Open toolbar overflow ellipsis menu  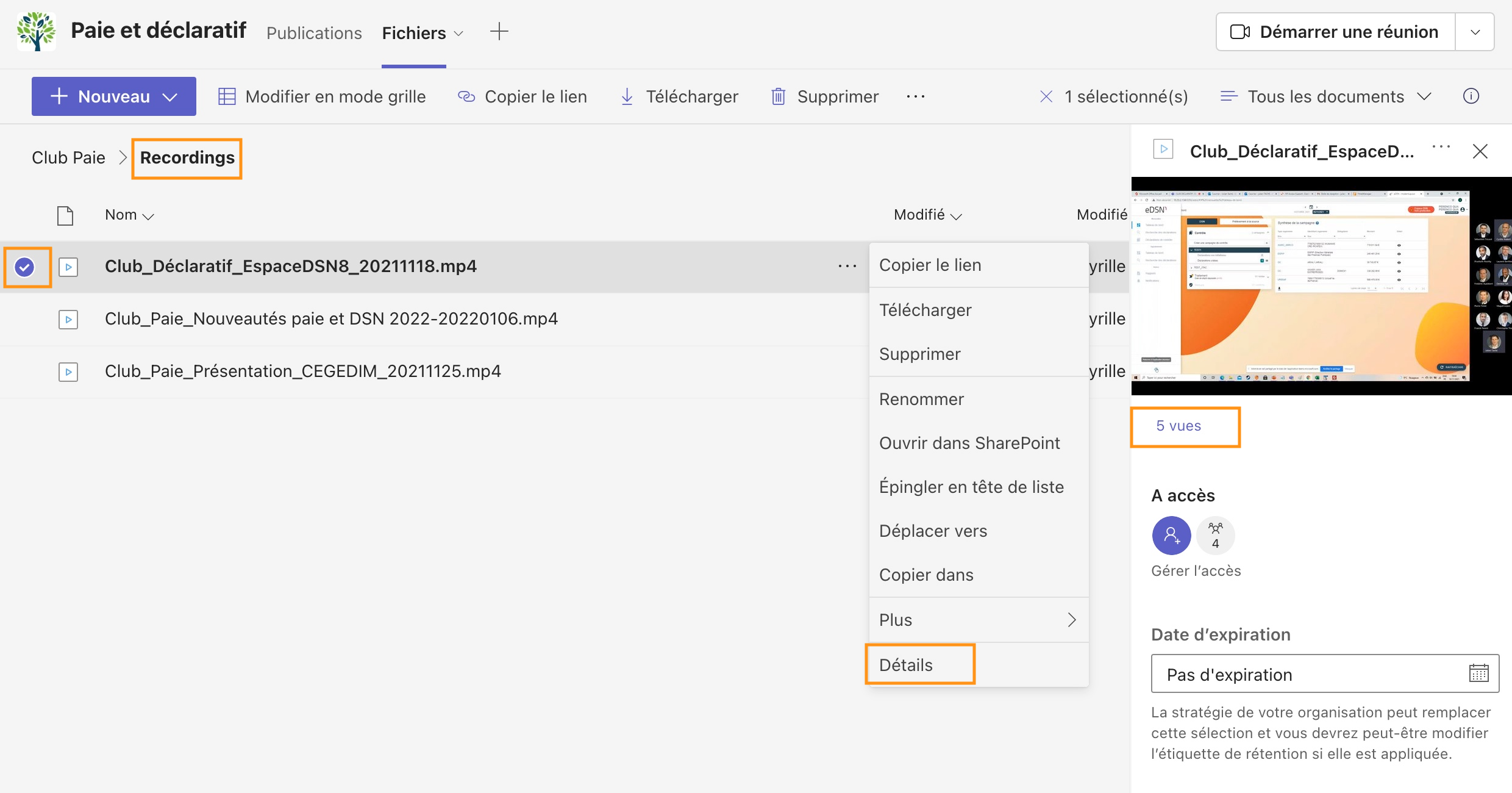(915, 96)
